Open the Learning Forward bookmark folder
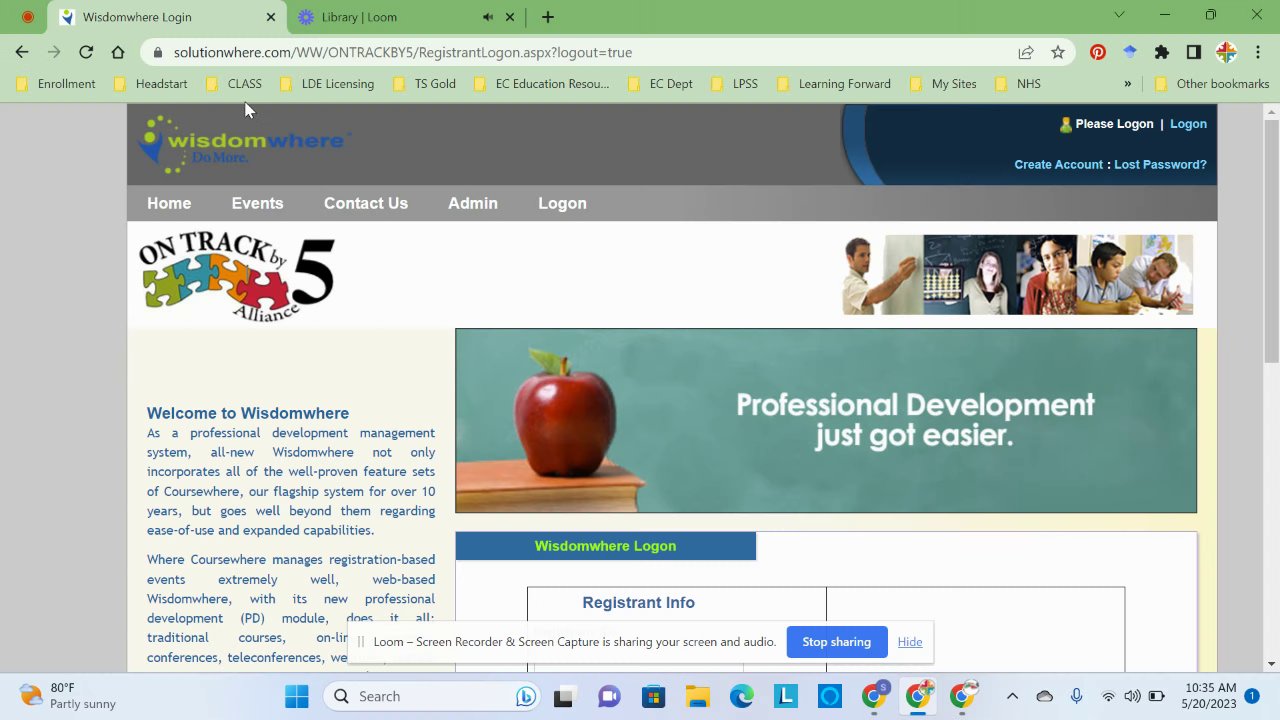This screenshot has height=720, width=1280. point(834,84)
